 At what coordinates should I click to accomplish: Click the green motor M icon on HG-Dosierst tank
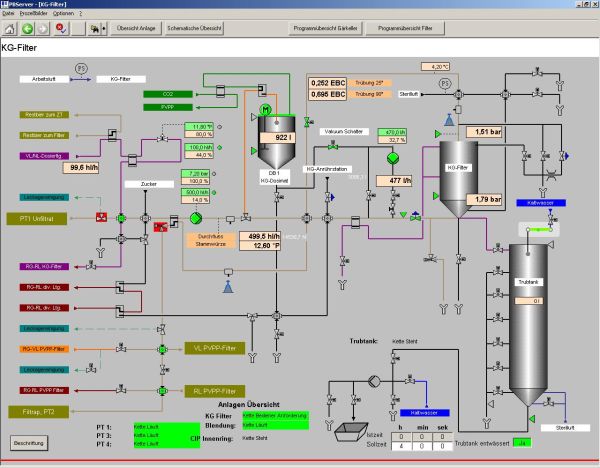pos(265,108)
